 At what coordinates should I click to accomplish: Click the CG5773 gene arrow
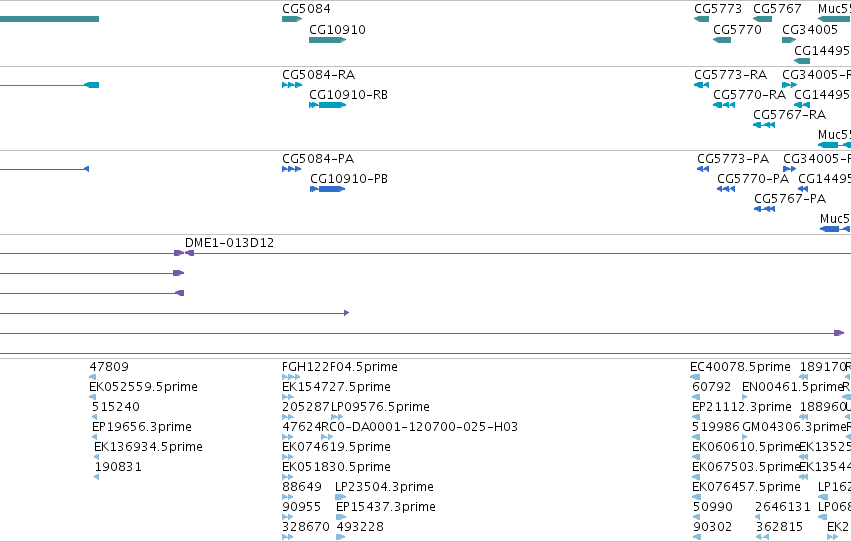pos(702,19)
